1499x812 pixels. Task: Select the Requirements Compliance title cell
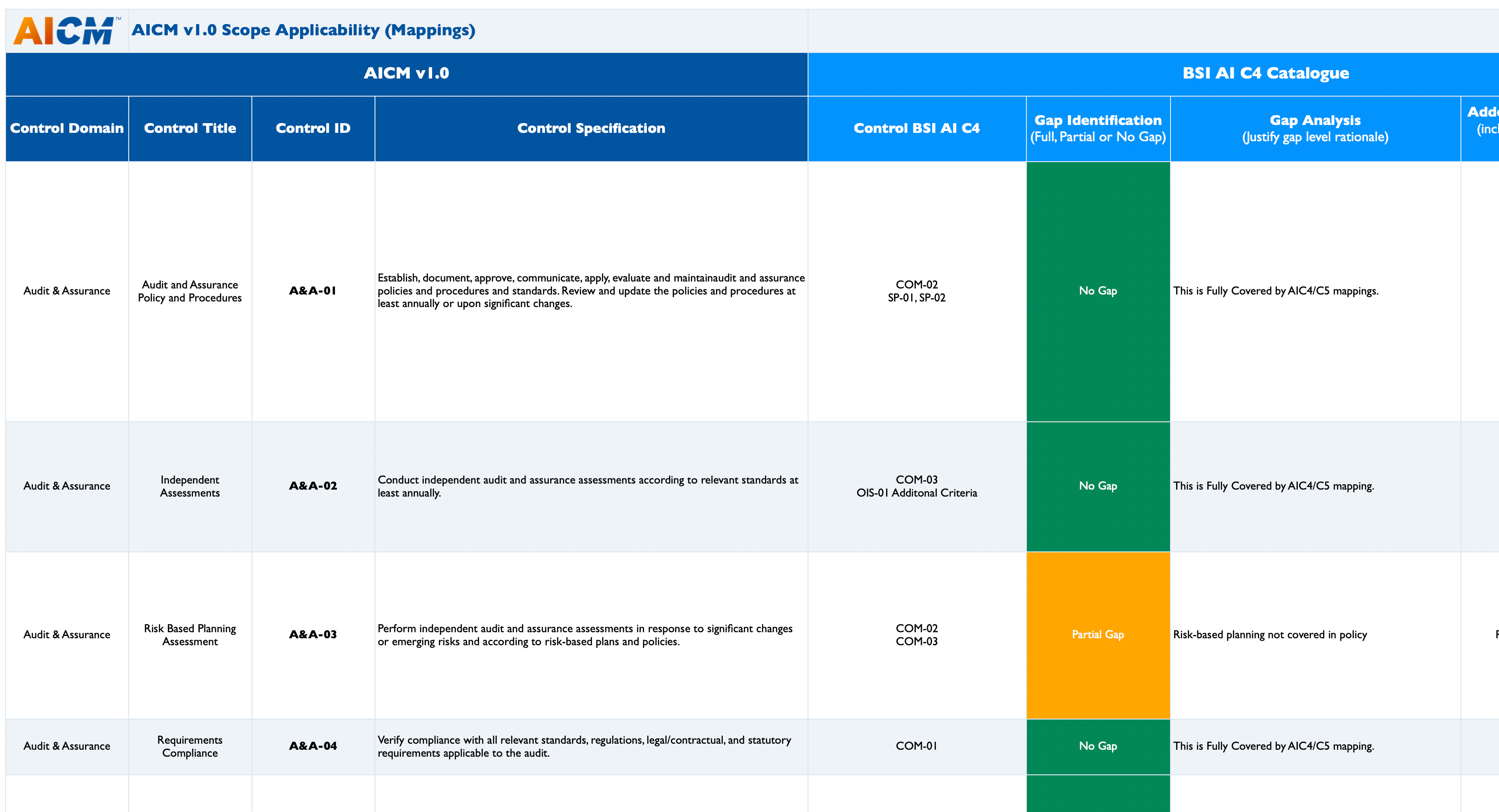point(190,747)
